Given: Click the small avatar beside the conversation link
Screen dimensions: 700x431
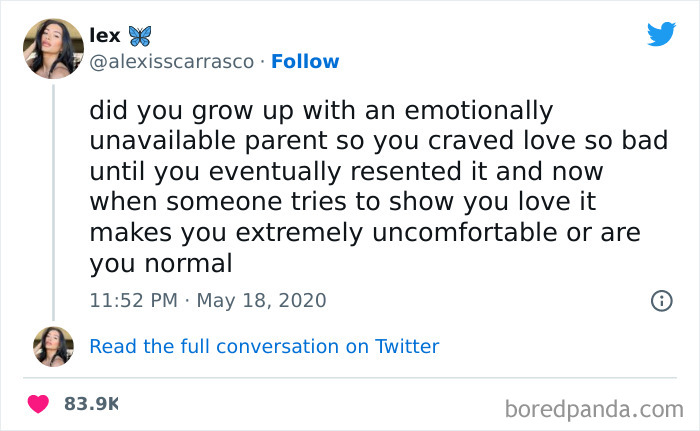Looking at the screenshot, I should point(53,346).
